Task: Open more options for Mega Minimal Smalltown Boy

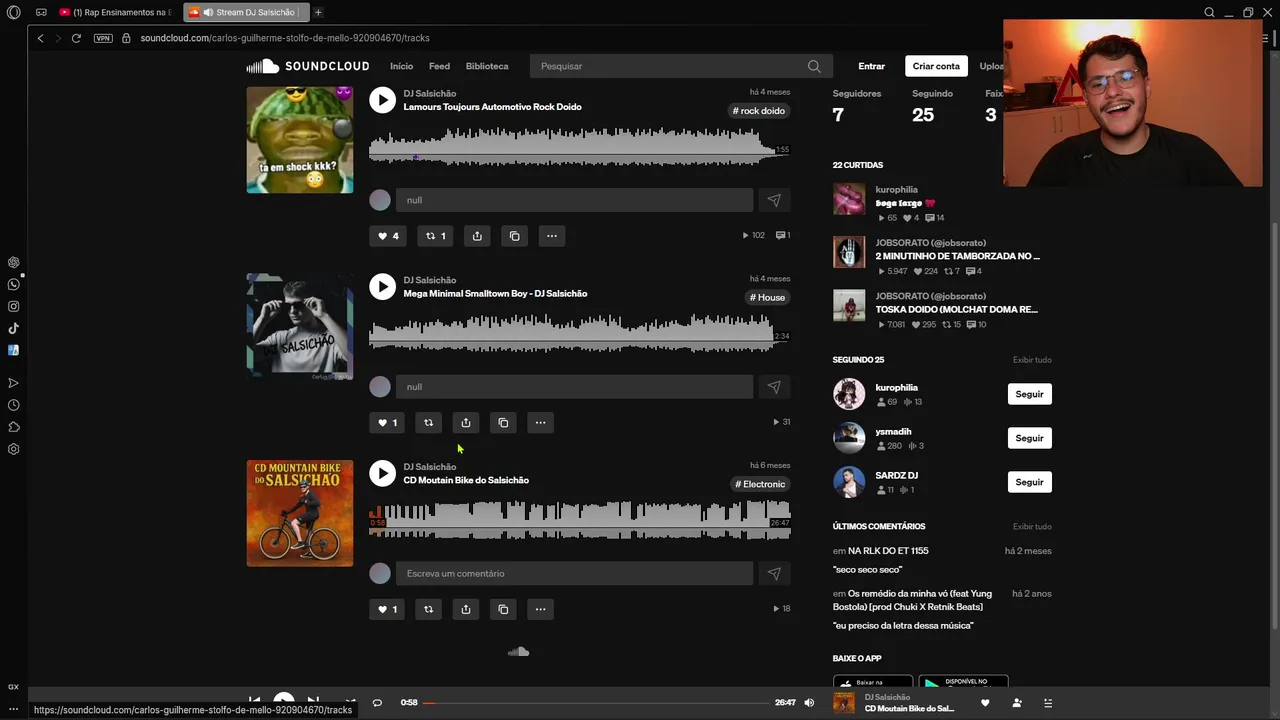Action: point(540,422)
